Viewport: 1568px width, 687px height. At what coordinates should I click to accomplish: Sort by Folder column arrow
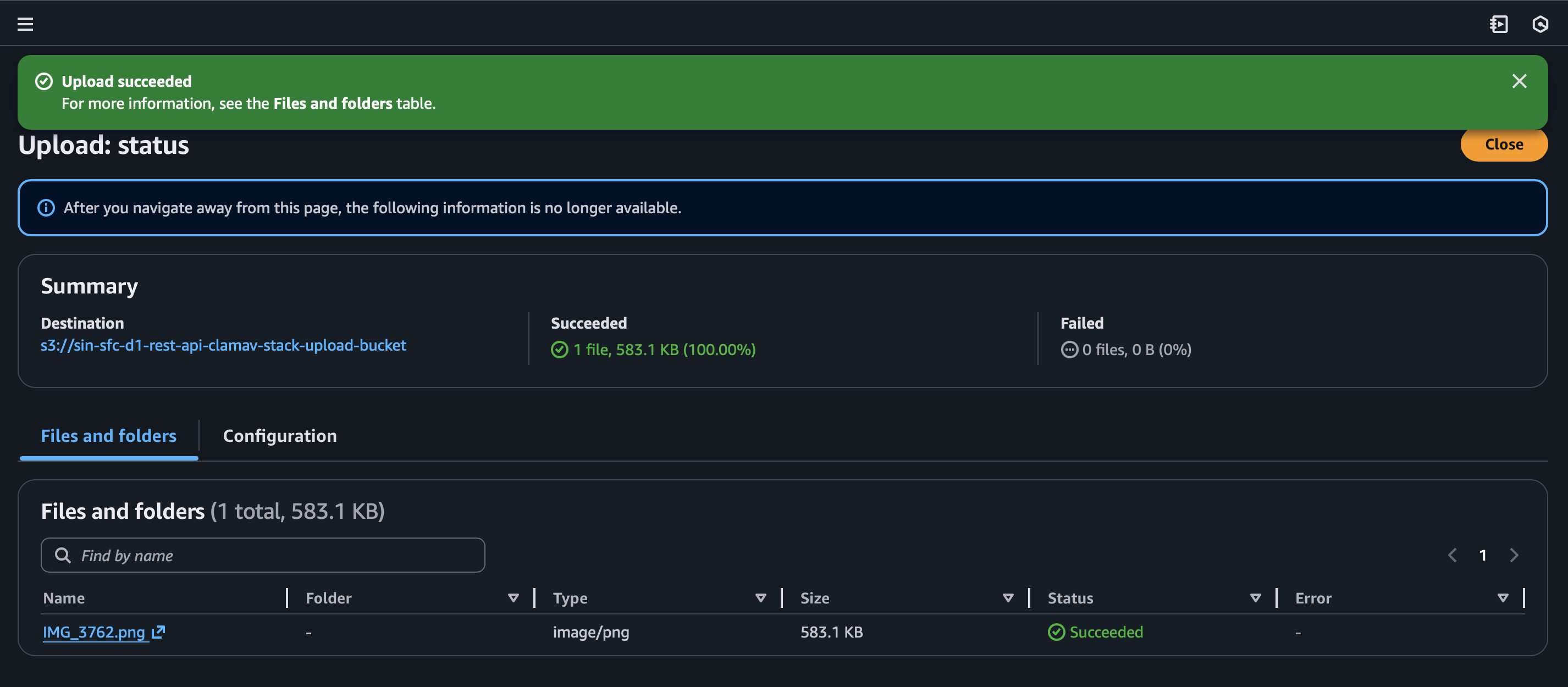click(x=513, y=598)
